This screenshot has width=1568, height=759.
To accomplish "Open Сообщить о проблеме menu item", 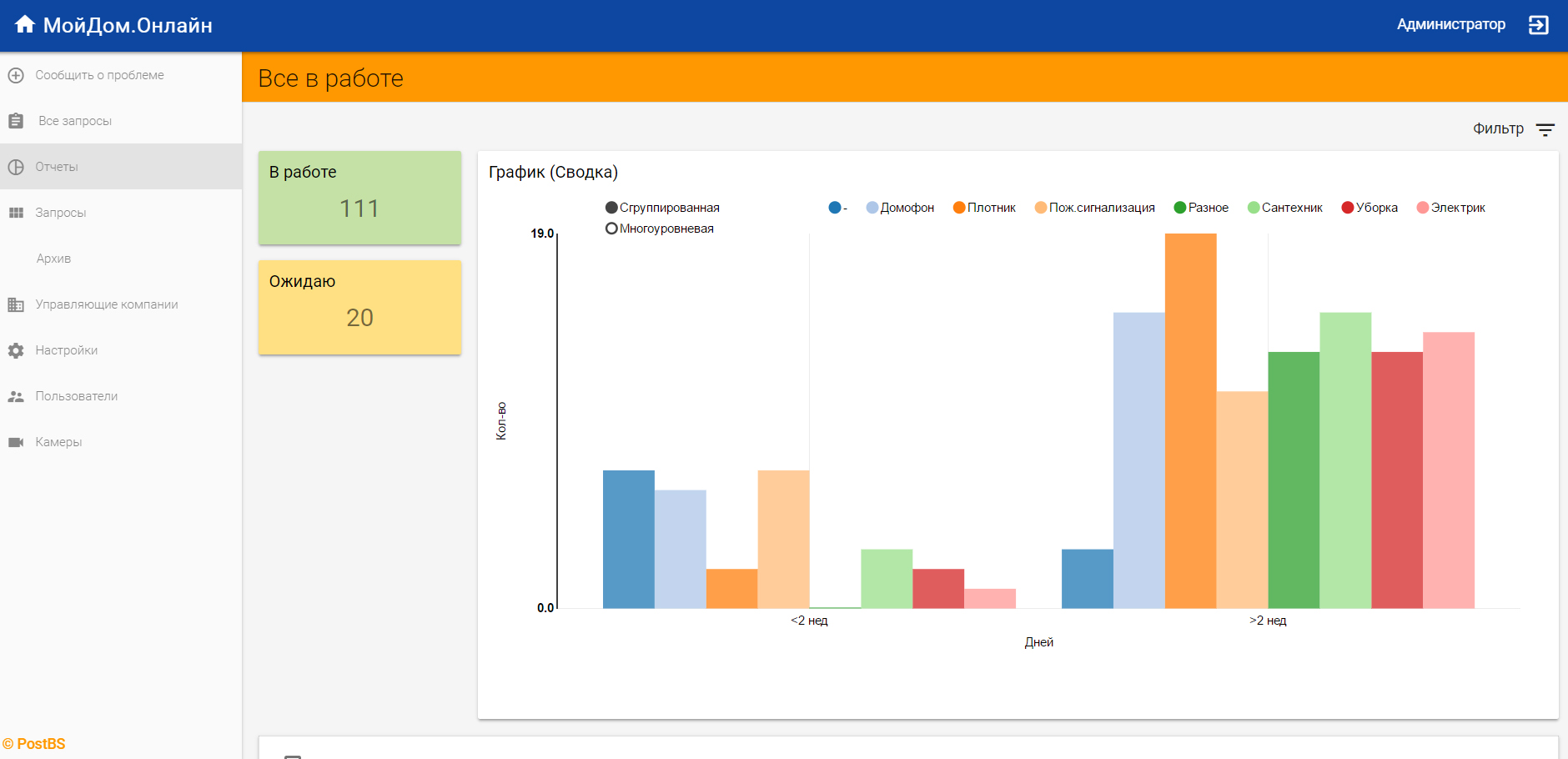I will [x=121, y=75].
